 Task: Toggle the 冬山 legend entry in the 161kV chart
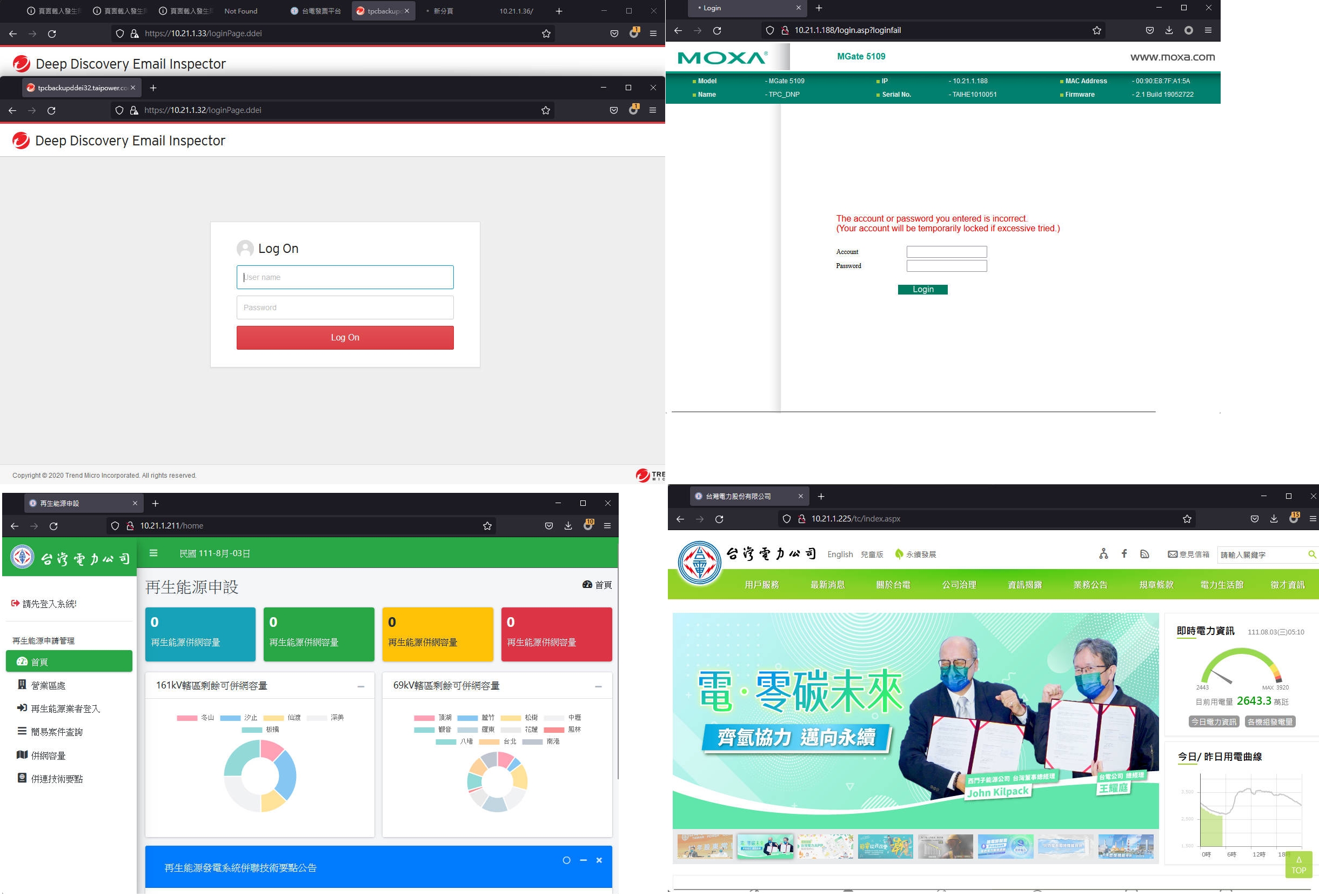[196, 718]
